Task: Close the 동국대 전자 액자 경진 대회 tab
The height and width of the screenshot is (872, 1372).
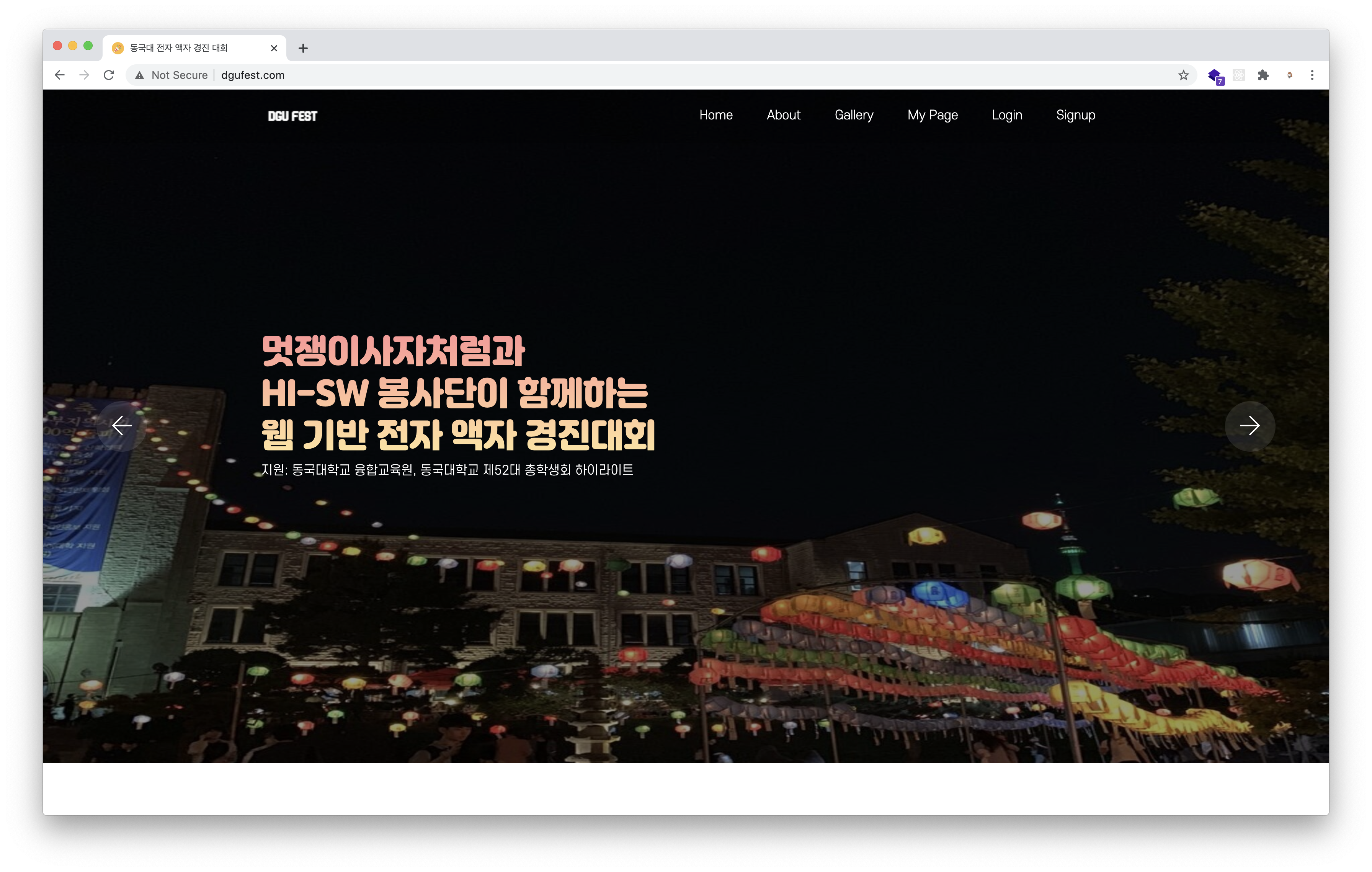Action: click(274, 48)
